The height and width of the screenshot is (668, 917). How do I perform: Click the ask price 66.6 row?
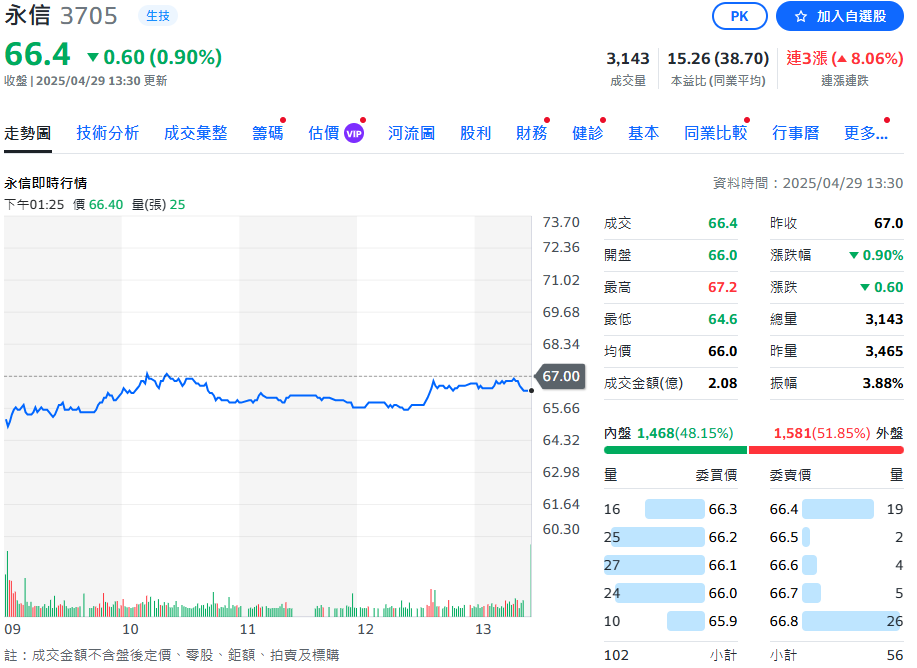pyautogui.click(x=836, y=565)
